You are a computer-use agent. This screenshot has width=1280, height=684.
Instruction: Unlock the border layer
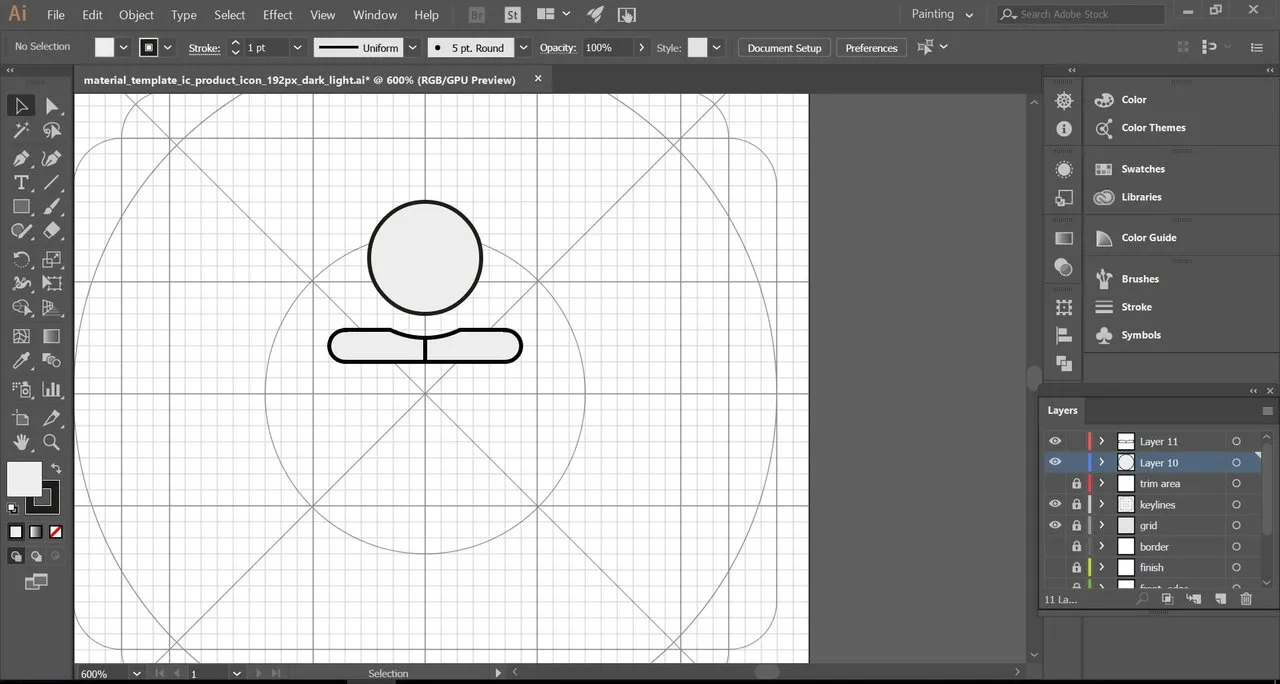point(1077,546)
